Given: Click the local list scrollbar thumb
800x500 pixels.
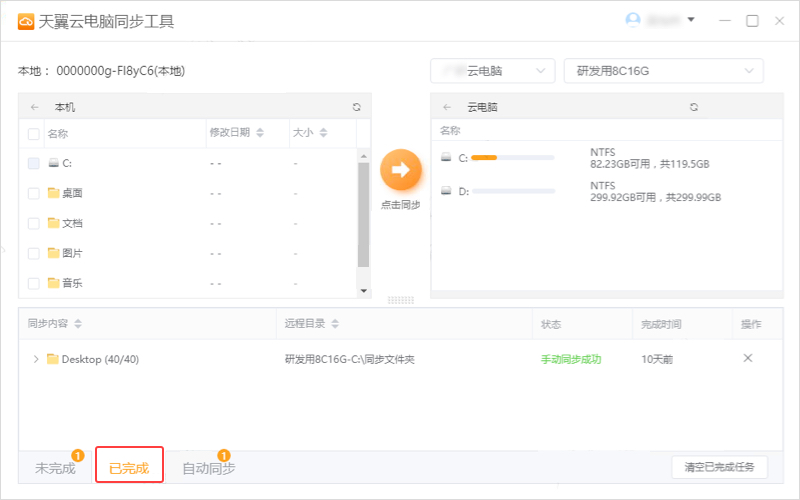Looking at the screenshot, I should tap(363, 215).
